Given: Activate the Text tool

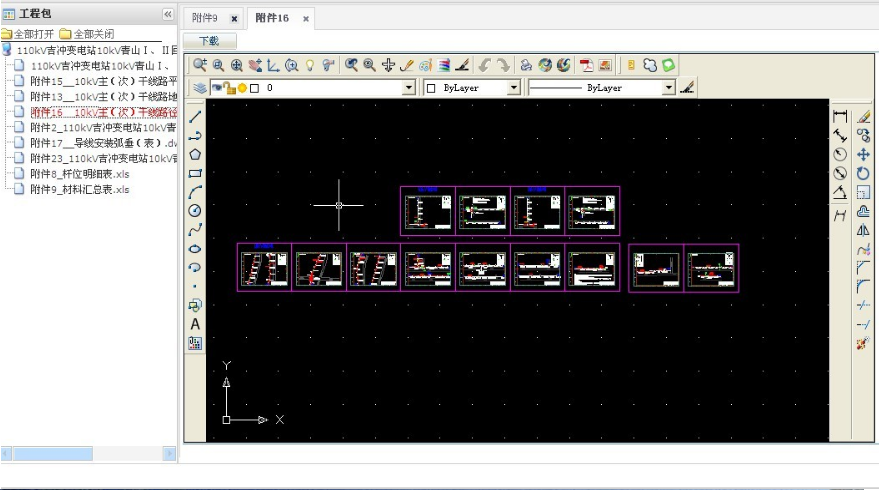Looking at the screenshot, I should 195,324.
